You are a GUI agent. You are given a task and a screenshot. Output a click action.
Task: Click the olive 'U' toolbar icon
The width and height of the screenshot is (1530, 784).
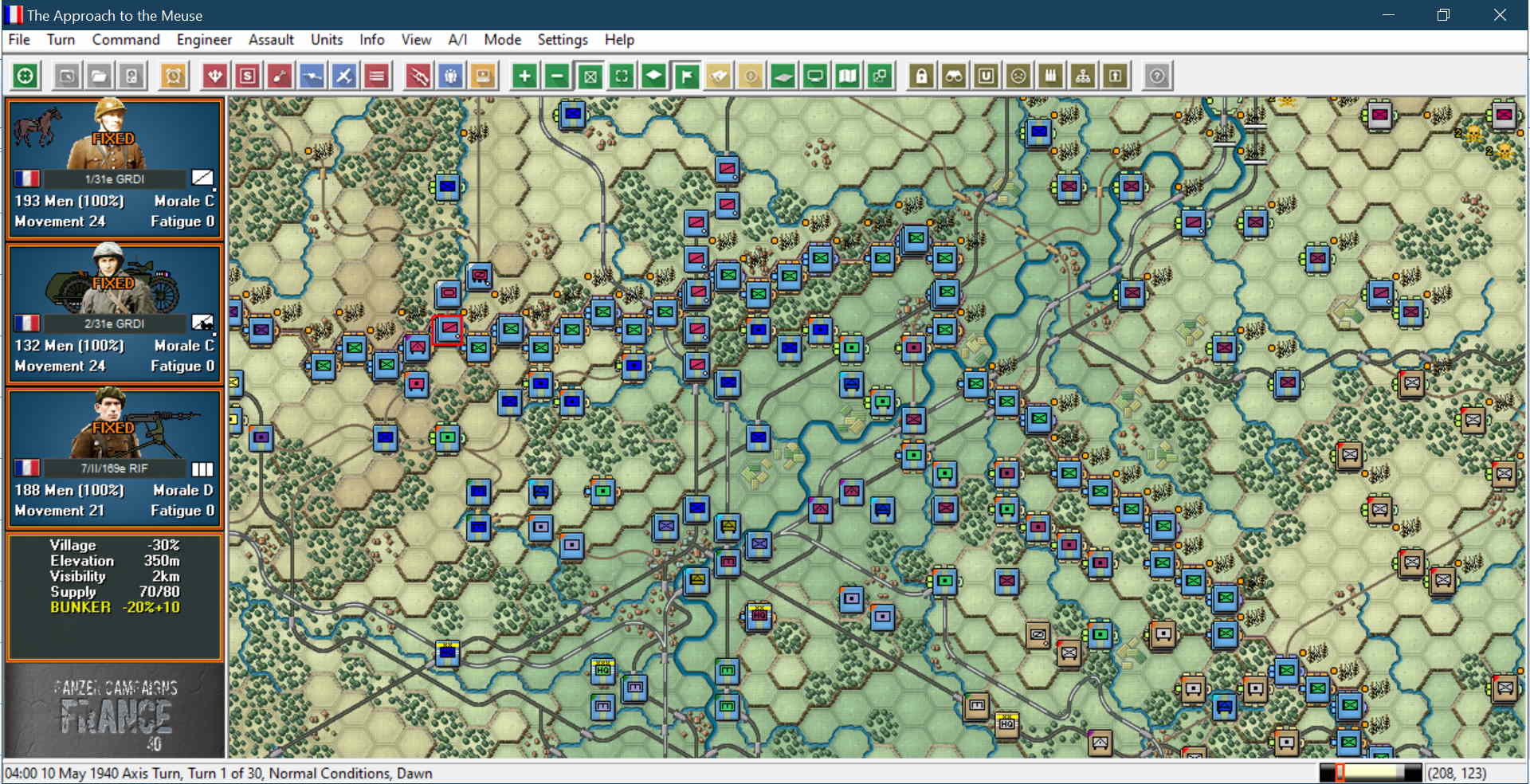pyautogui.click(x=986, y=76)
